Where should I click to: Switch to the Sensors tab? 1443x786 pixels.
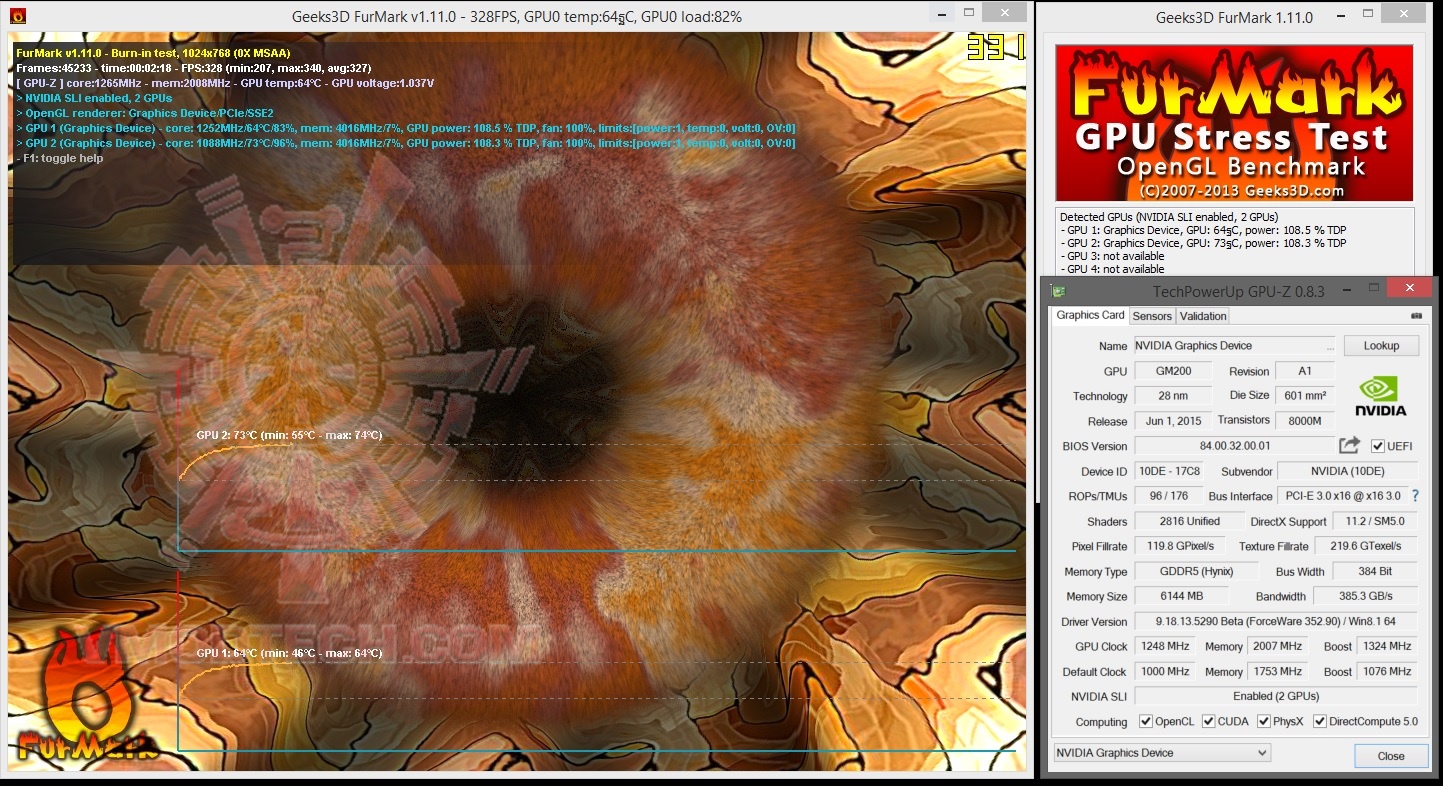(1152, 316)
